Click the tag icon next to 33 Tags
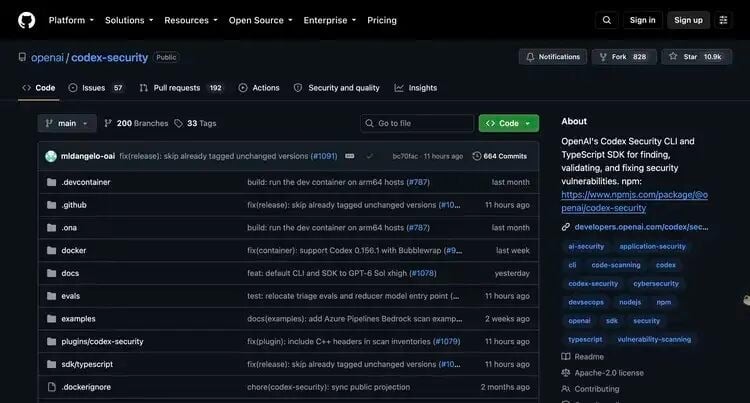Screen dimensions: 750x403 [x=178, y=123]
